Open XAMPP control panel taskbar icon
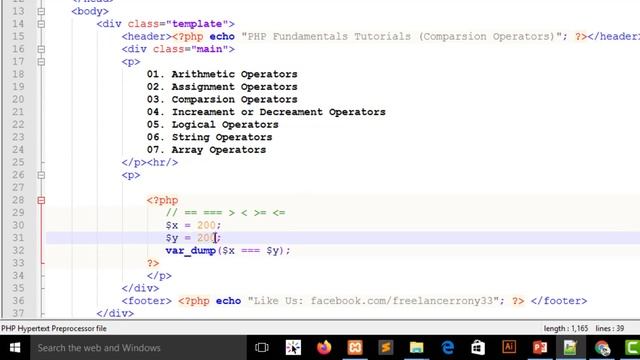The image size is (640, 360). pos(355,348)
